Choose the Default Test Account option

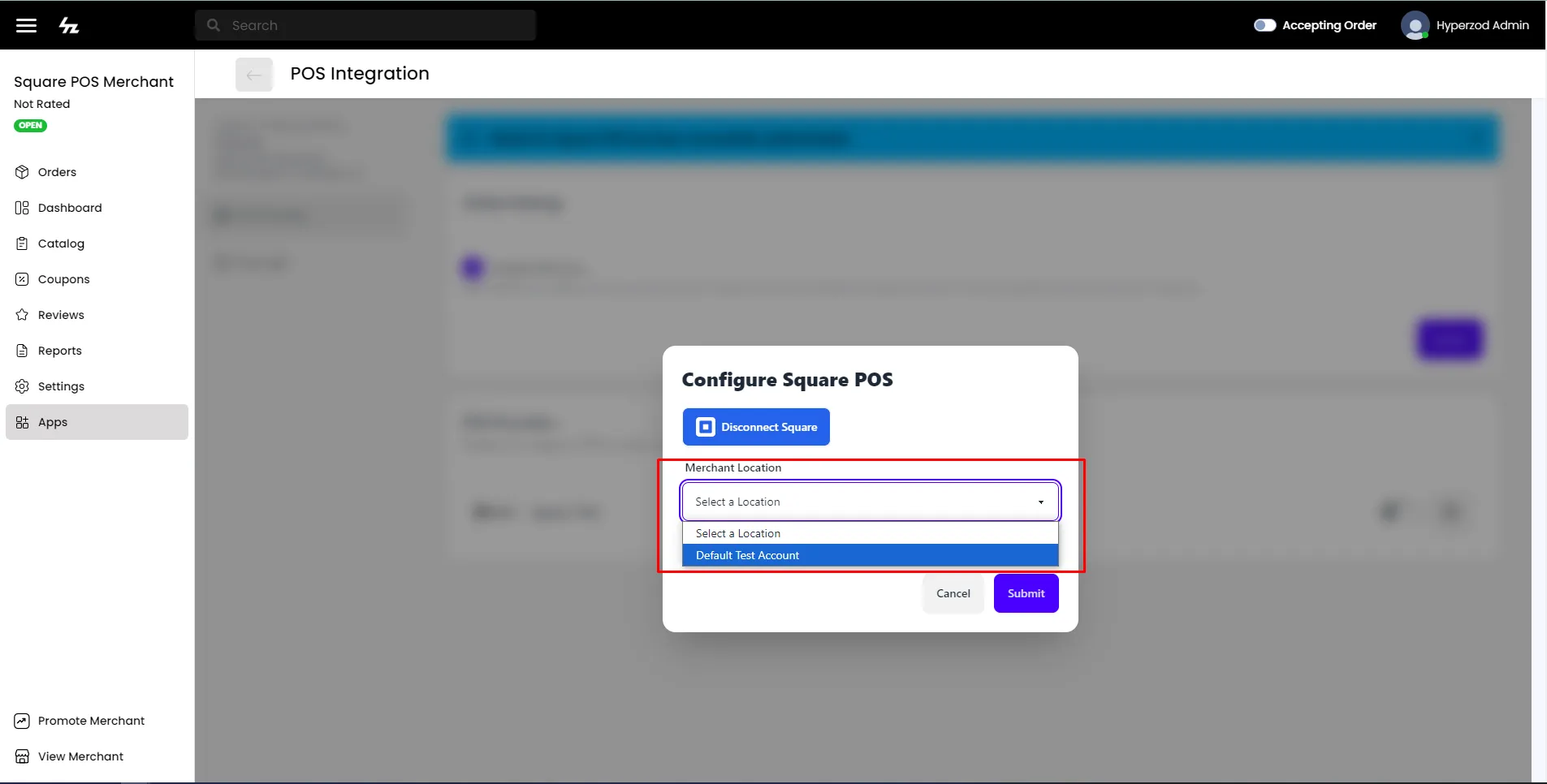871,555
